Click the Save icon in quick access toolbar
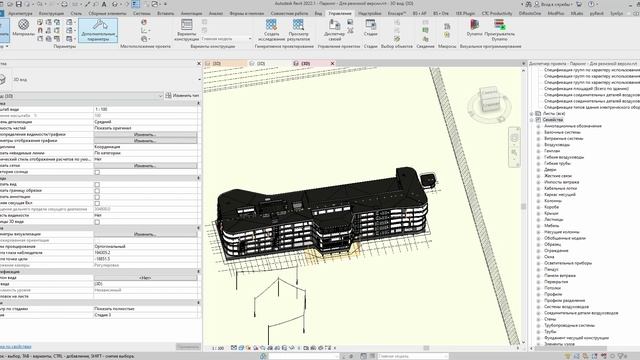This screenshot has height=360, width=640. pyautogui.click(x=18, y=4)
